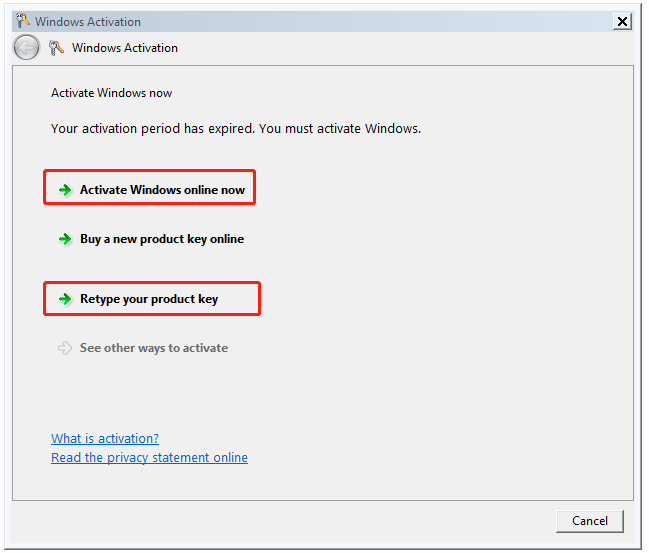
Task: Open Read the privacy statement online link
Action: 149,458
